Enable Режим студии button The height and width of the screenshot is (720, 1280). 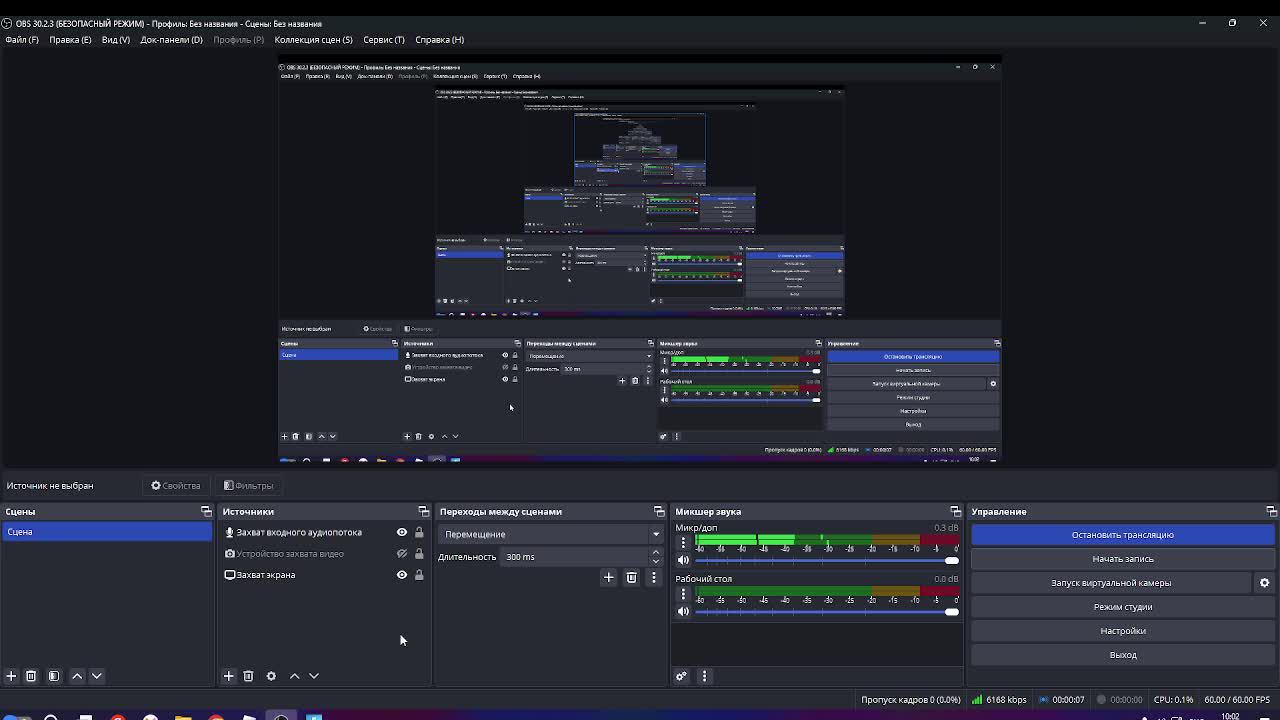pyautogui.click(x=1123, y=607)
